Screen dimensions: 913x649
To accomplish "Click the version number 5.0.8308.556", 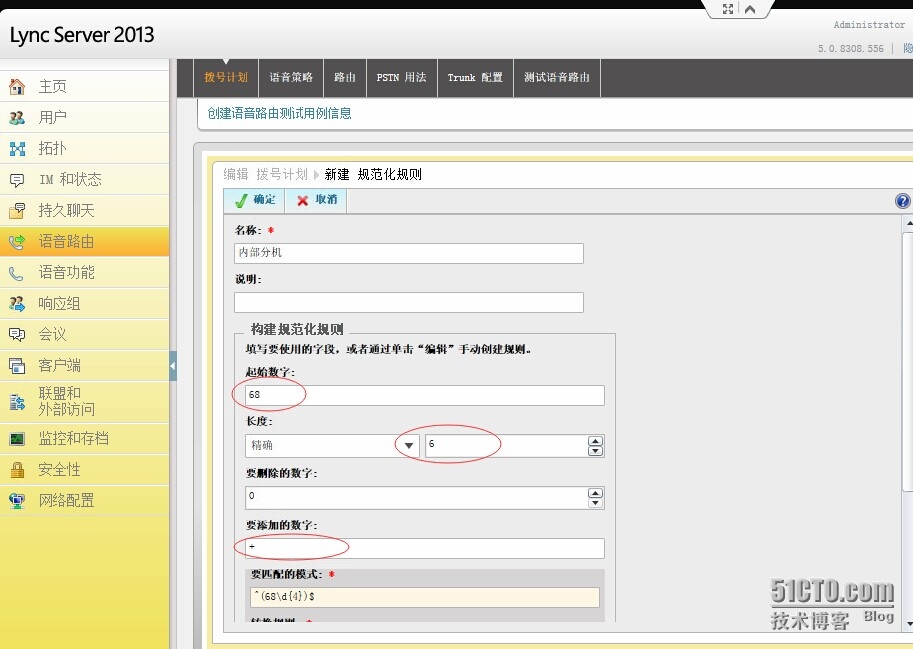I will pyautogui.click(x=851, y=49).
